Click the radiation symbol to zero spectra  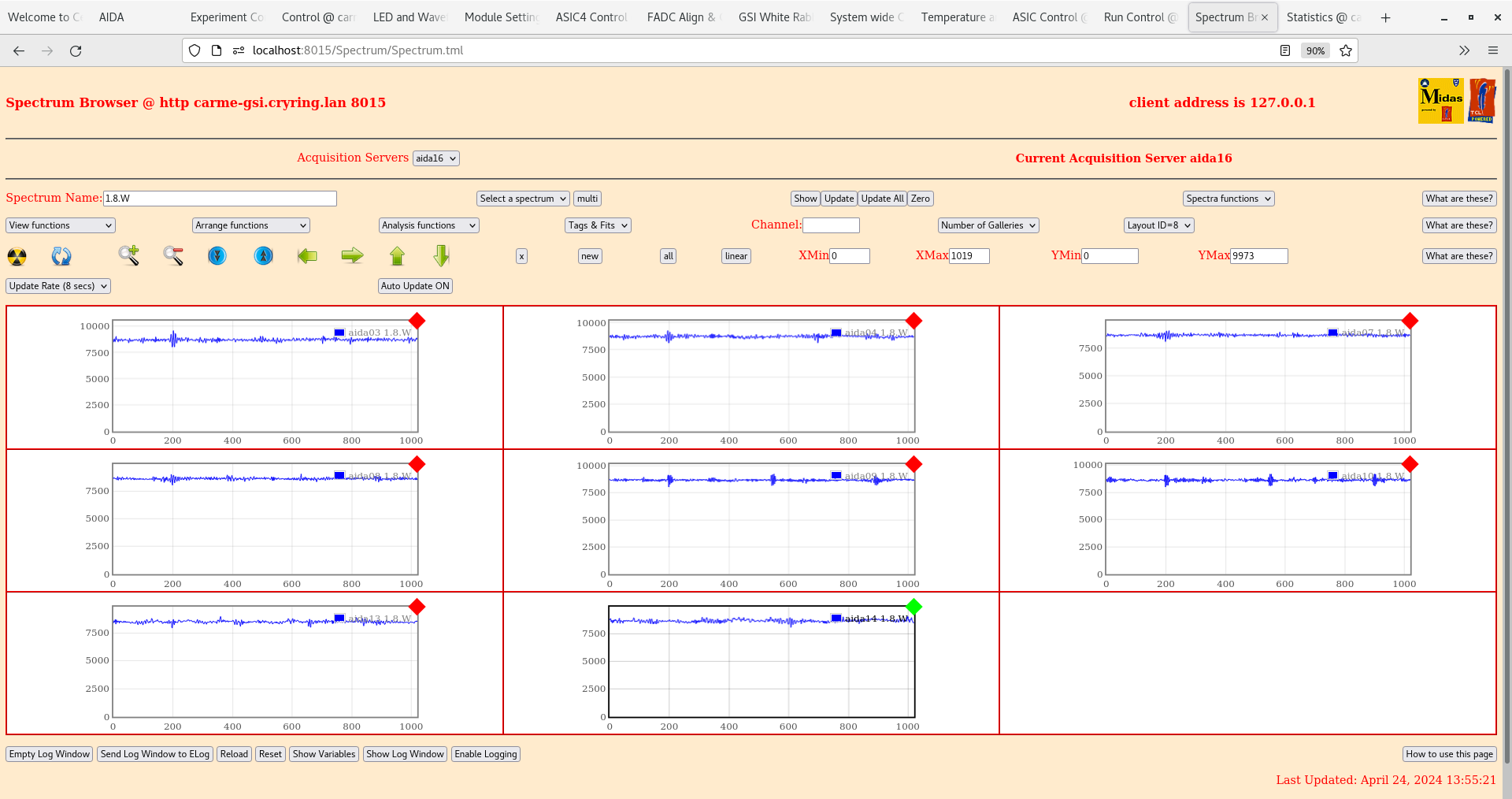pyautogui.click(x=16, y=256)
